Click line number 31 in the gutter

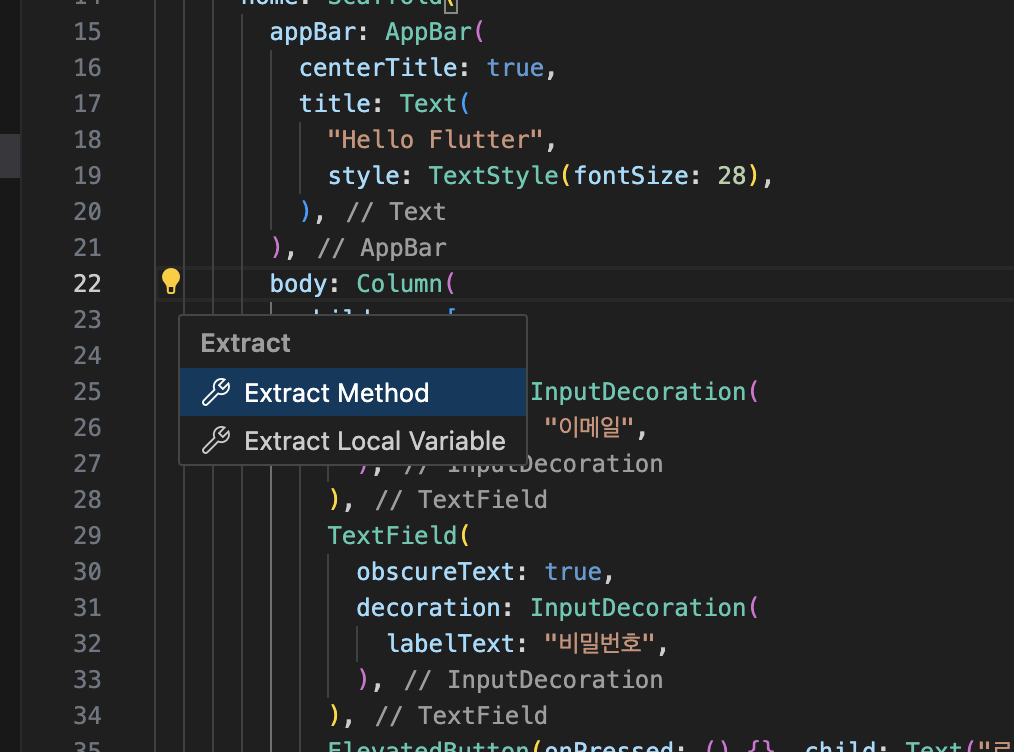click(x=87, y=608)
